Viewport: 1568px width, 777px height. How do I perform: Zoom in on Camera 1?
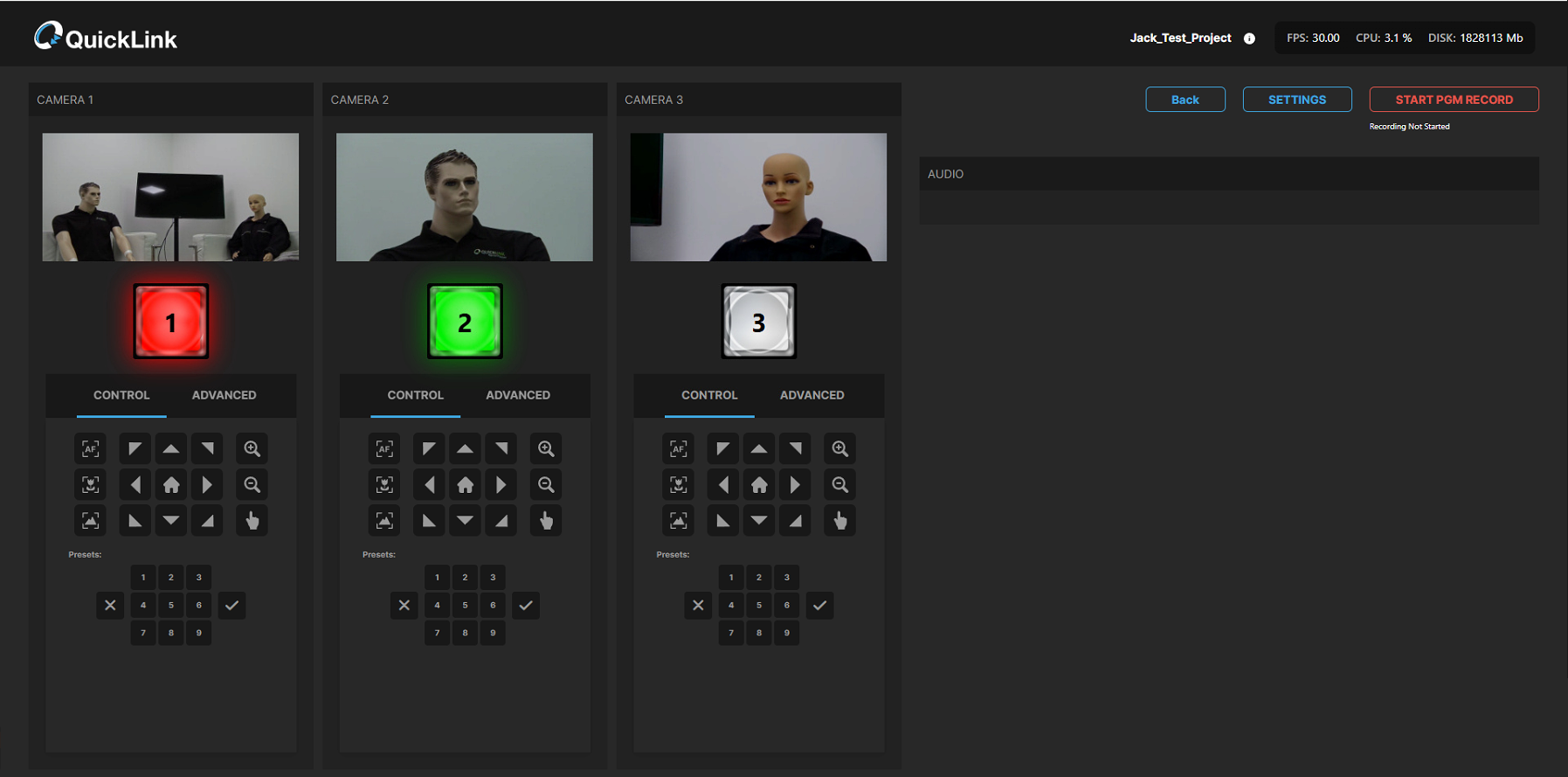pos(252,449)
